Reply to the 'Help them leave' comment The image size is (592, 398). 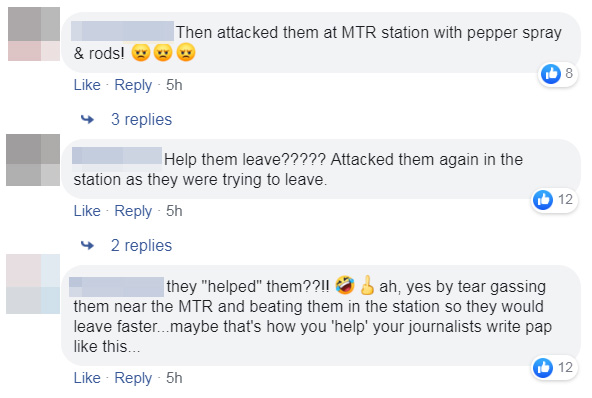[x=133, y=211]
